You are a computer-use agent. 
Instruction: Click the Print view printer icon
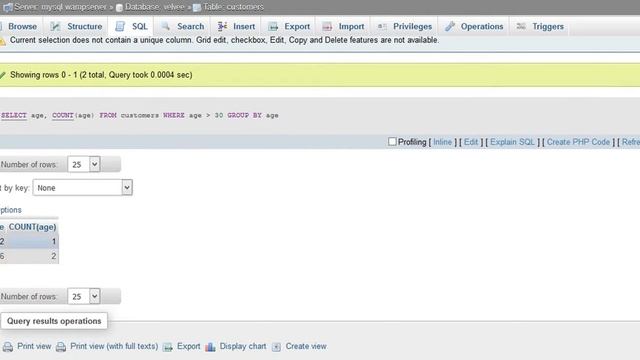click(8, 347)
